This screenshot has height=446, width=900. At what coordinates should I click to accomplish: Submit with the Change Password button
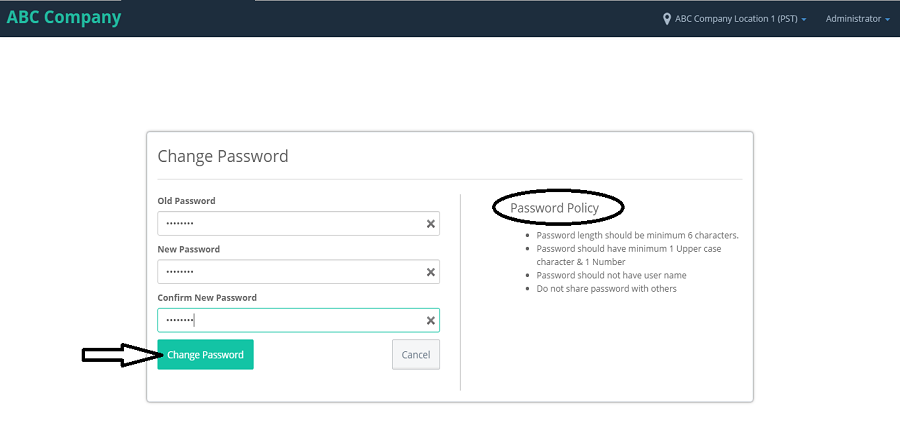(x=205, y=355)
